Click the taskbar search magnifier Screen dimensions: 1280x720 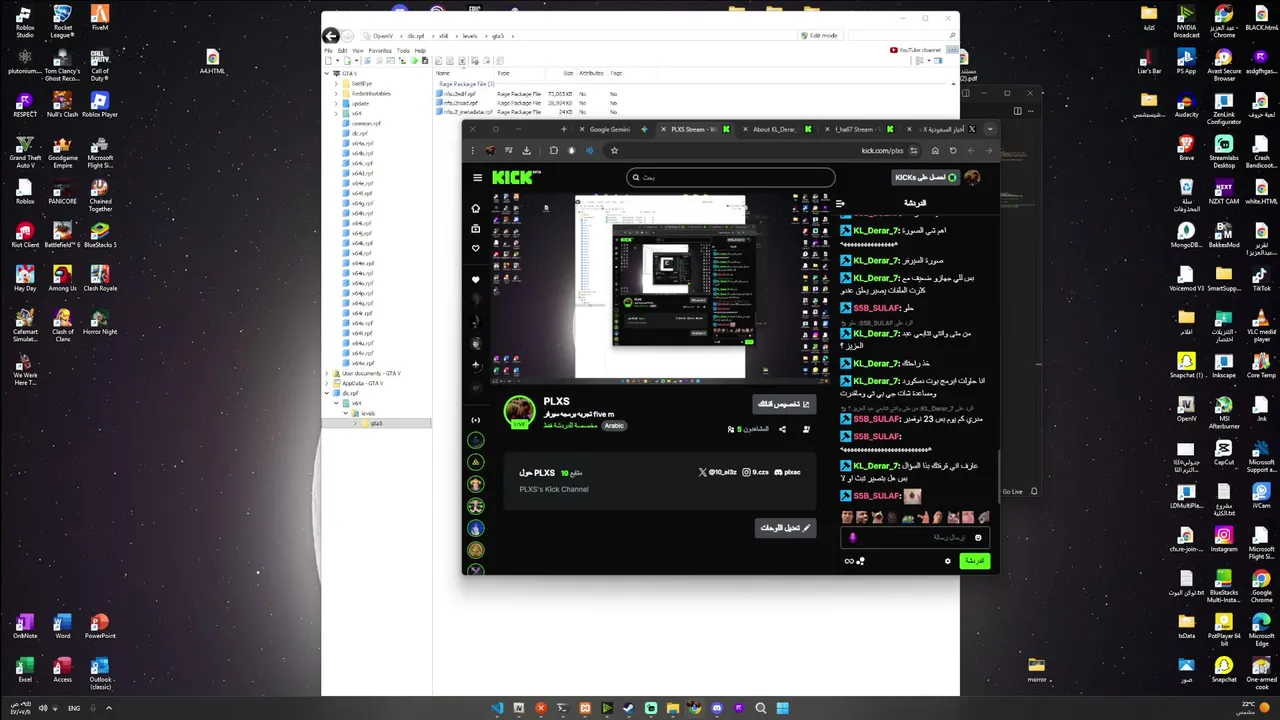tap(761, 708)
